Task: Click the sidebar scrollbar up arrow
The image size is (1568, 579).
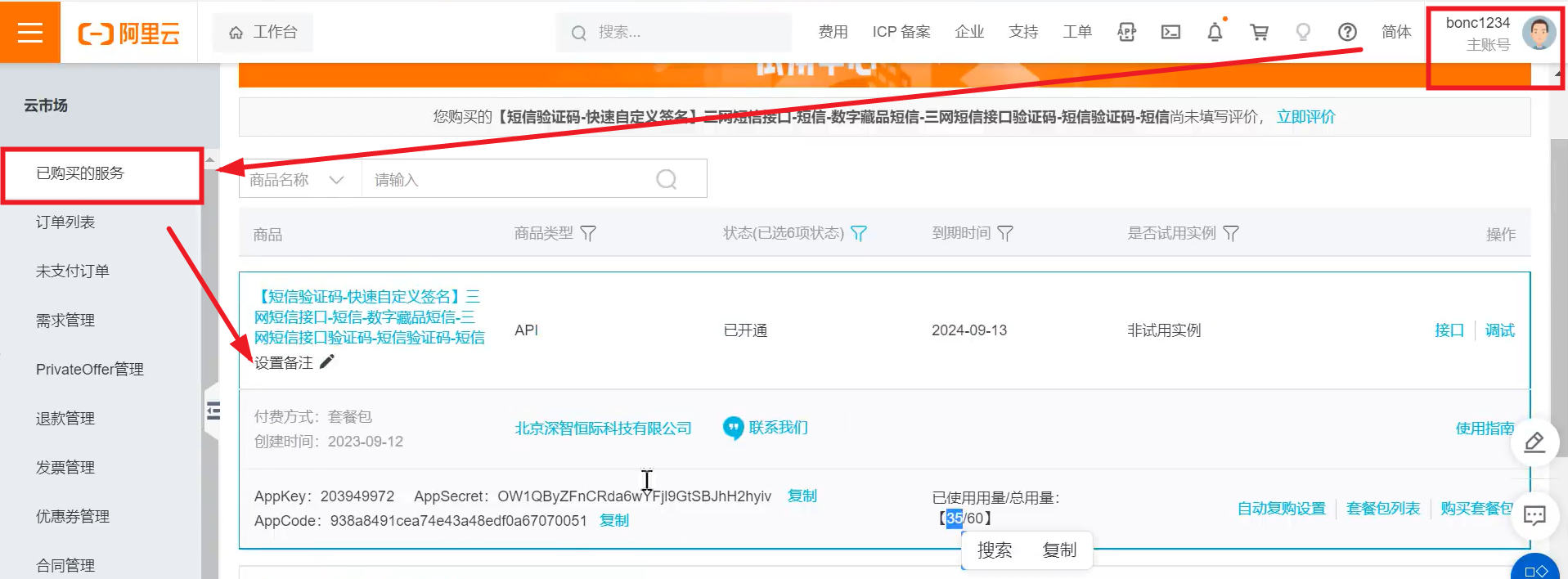Action: (210, 159)
